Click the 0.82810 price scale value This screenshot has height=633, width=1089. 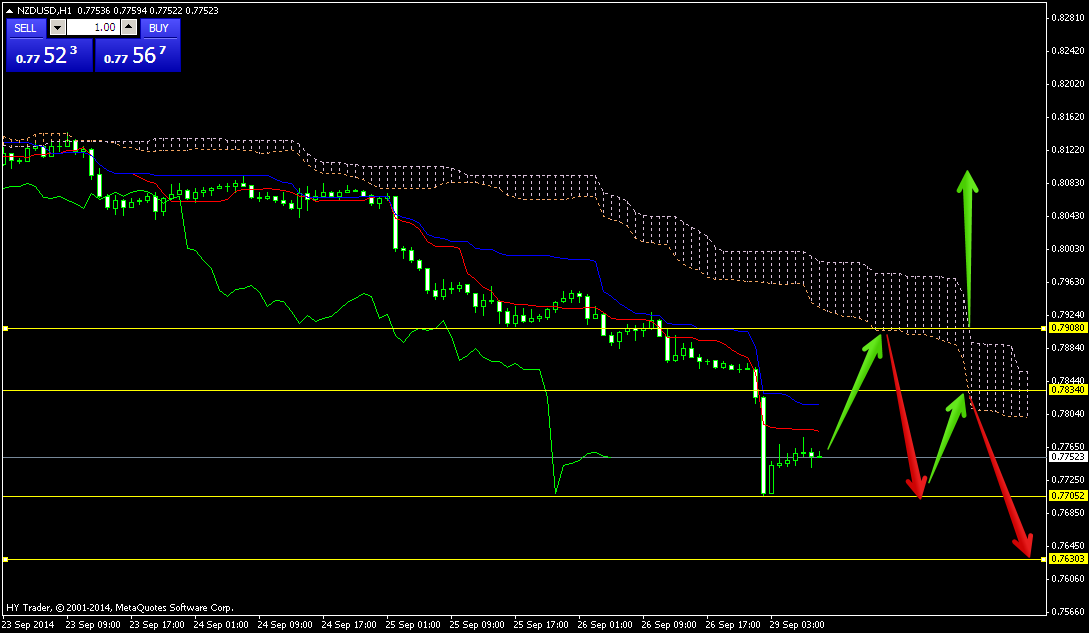pos(1068,17)
